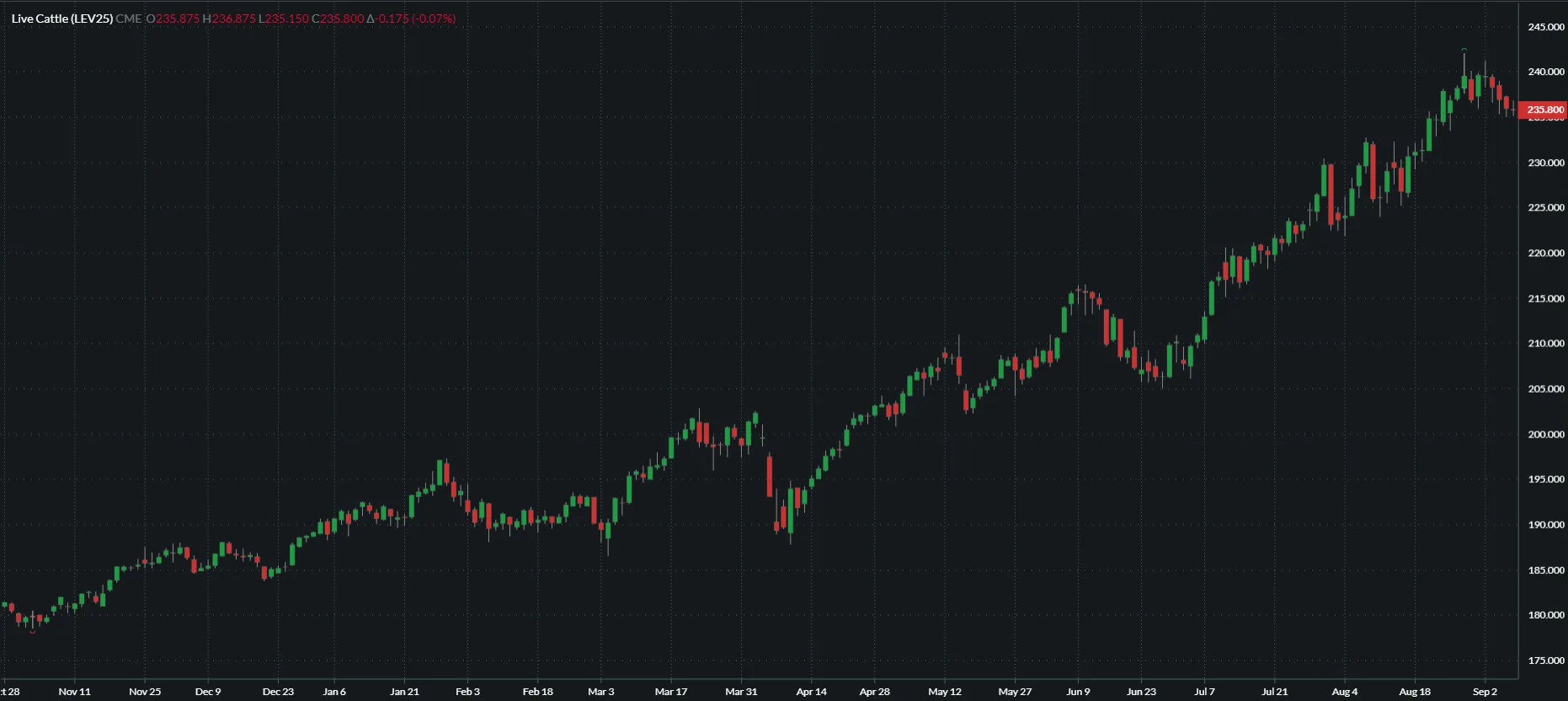
Task: Click the 245.000 price axis label
Action: 1546,27
